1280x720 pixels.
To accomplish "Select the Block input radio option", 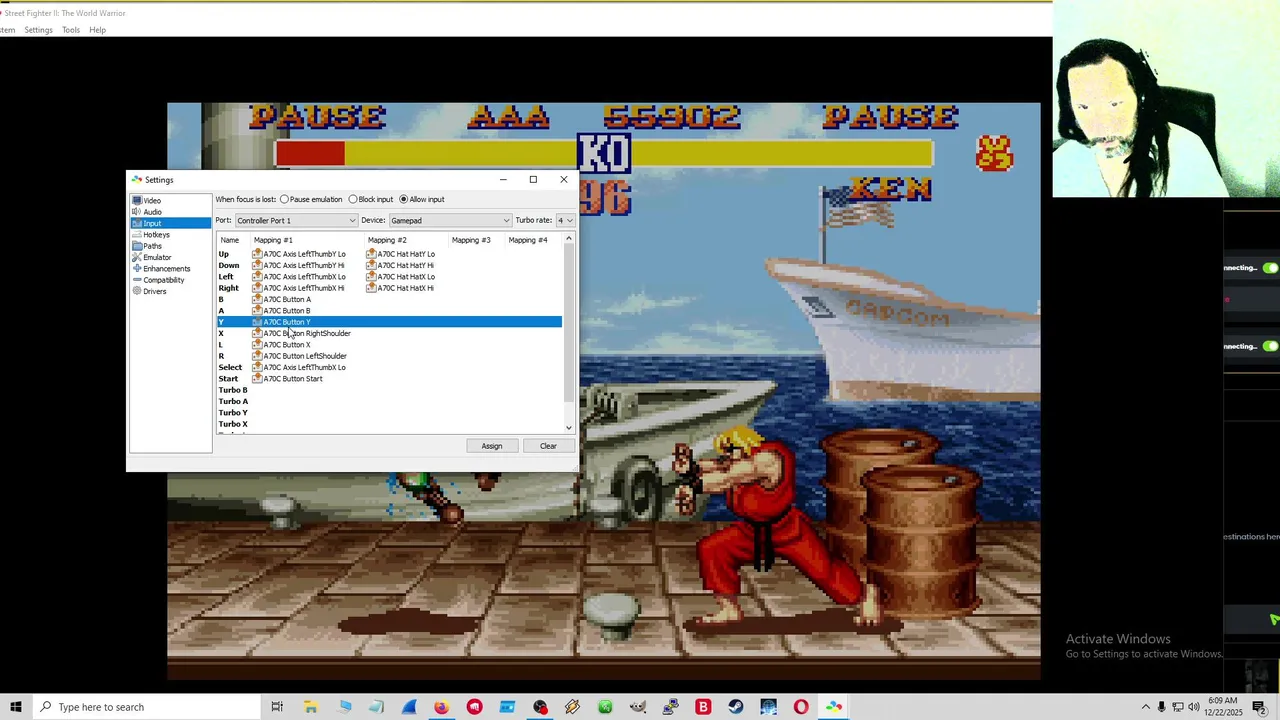I will (370, 199).
